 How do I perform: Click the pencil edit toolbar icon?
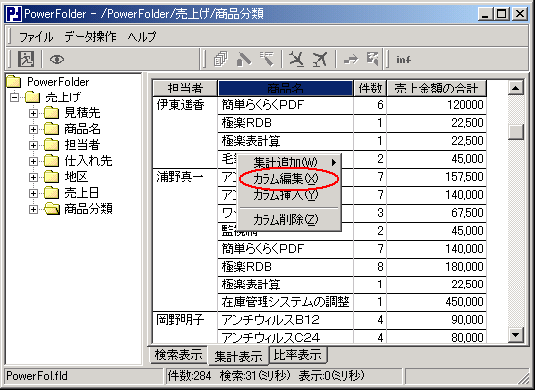[x=244, y=59]
